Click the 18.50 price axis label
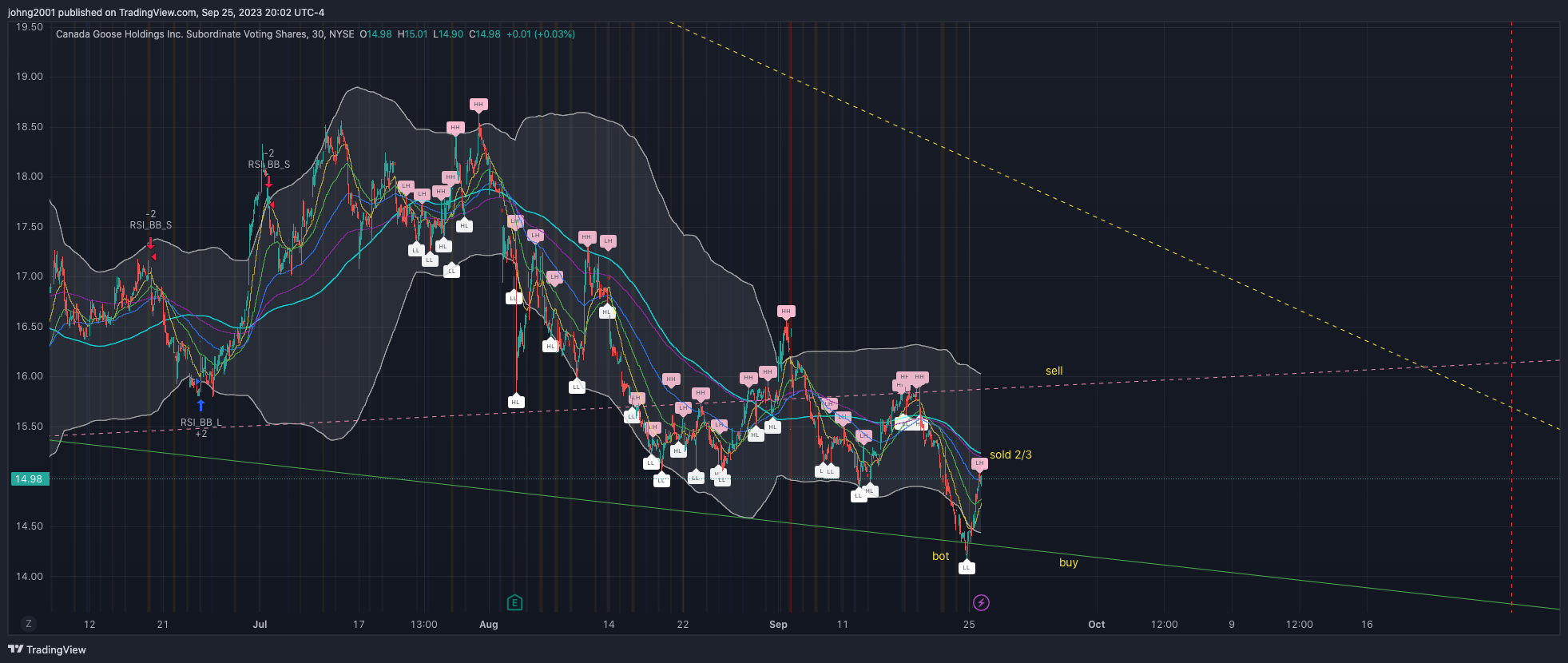This screenshot has width=1568, height=663. (x=30, y=127)
